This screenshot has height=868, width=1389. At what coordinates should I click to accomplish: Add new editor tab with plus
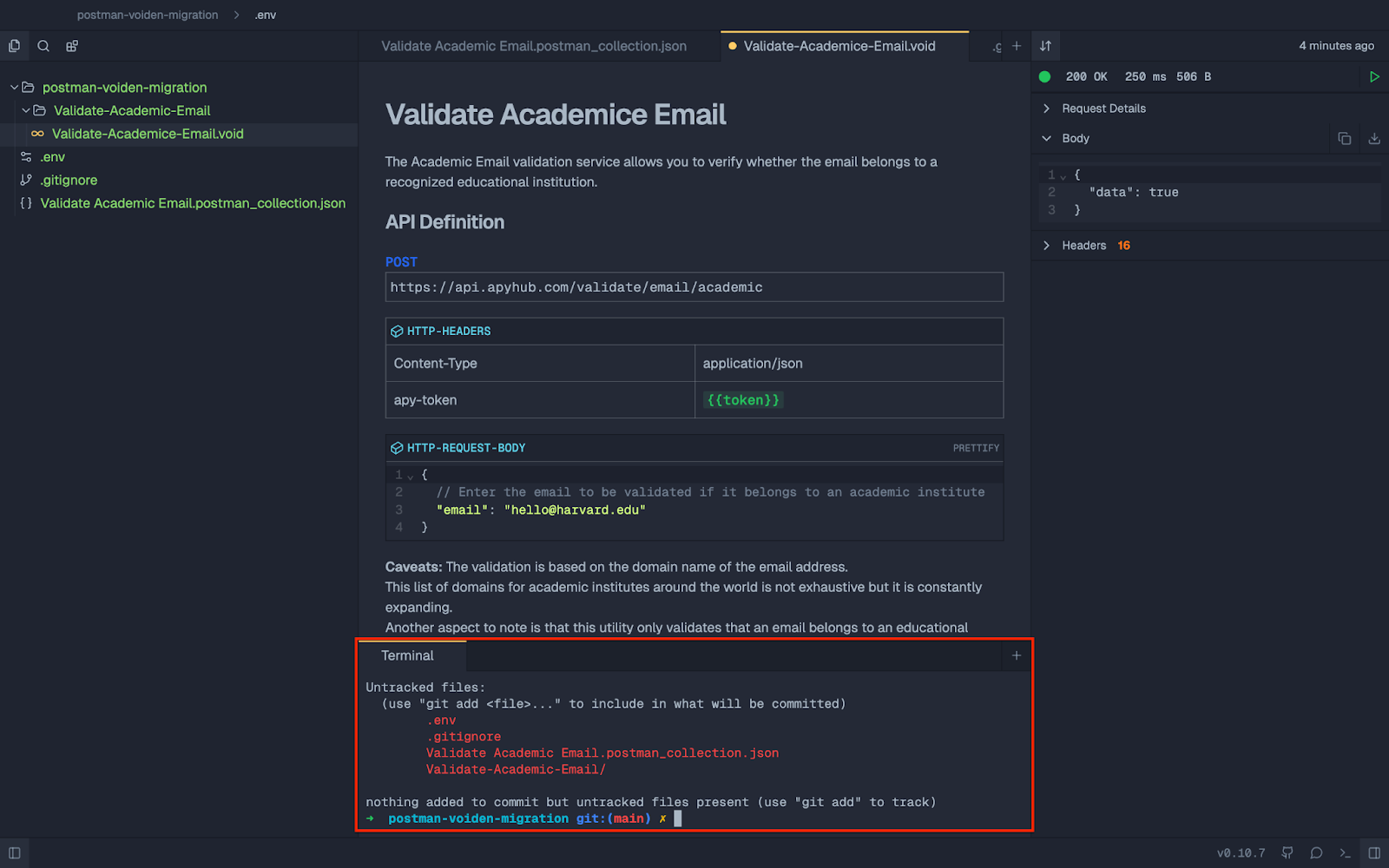[1017, 46]
